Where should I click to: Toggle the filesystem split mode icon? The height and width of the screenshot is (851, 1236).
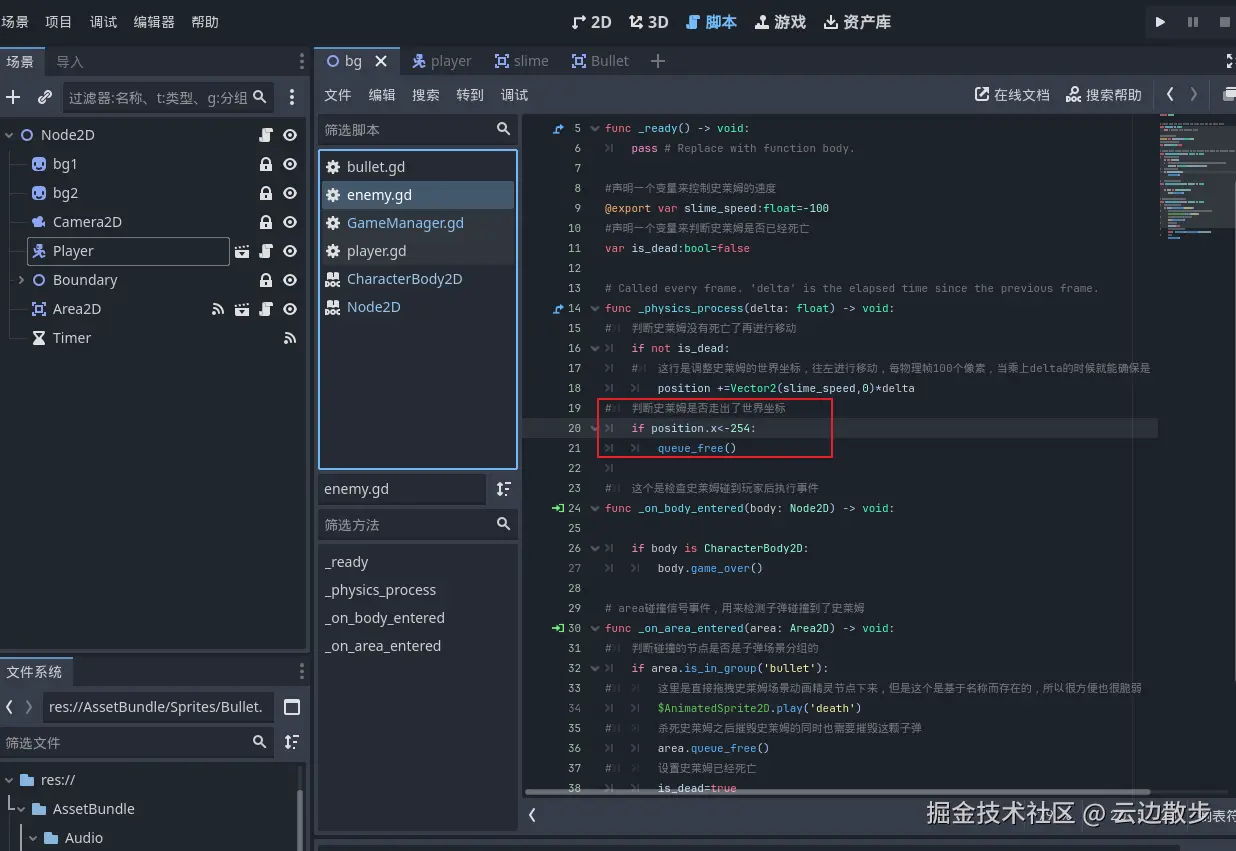click(292, 707)
